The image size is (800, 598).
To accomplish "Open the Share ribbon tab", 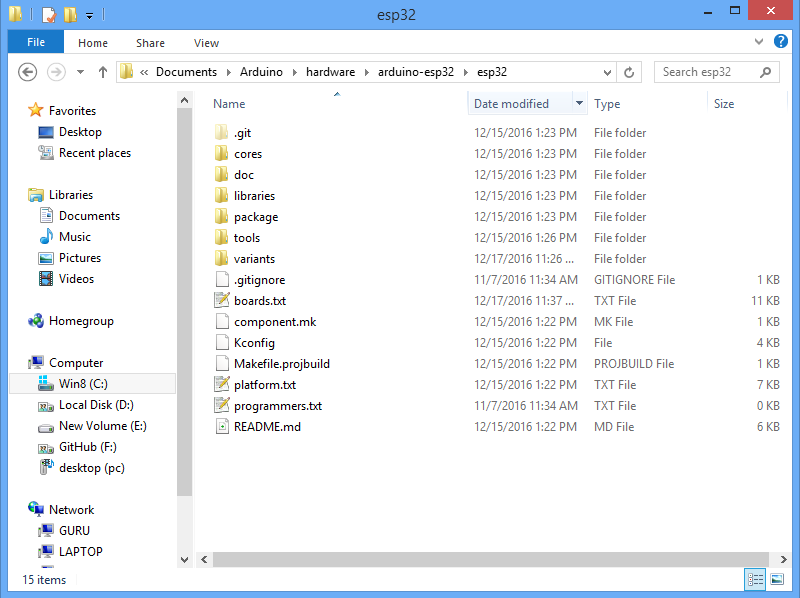I will click(x=150, y=43).
